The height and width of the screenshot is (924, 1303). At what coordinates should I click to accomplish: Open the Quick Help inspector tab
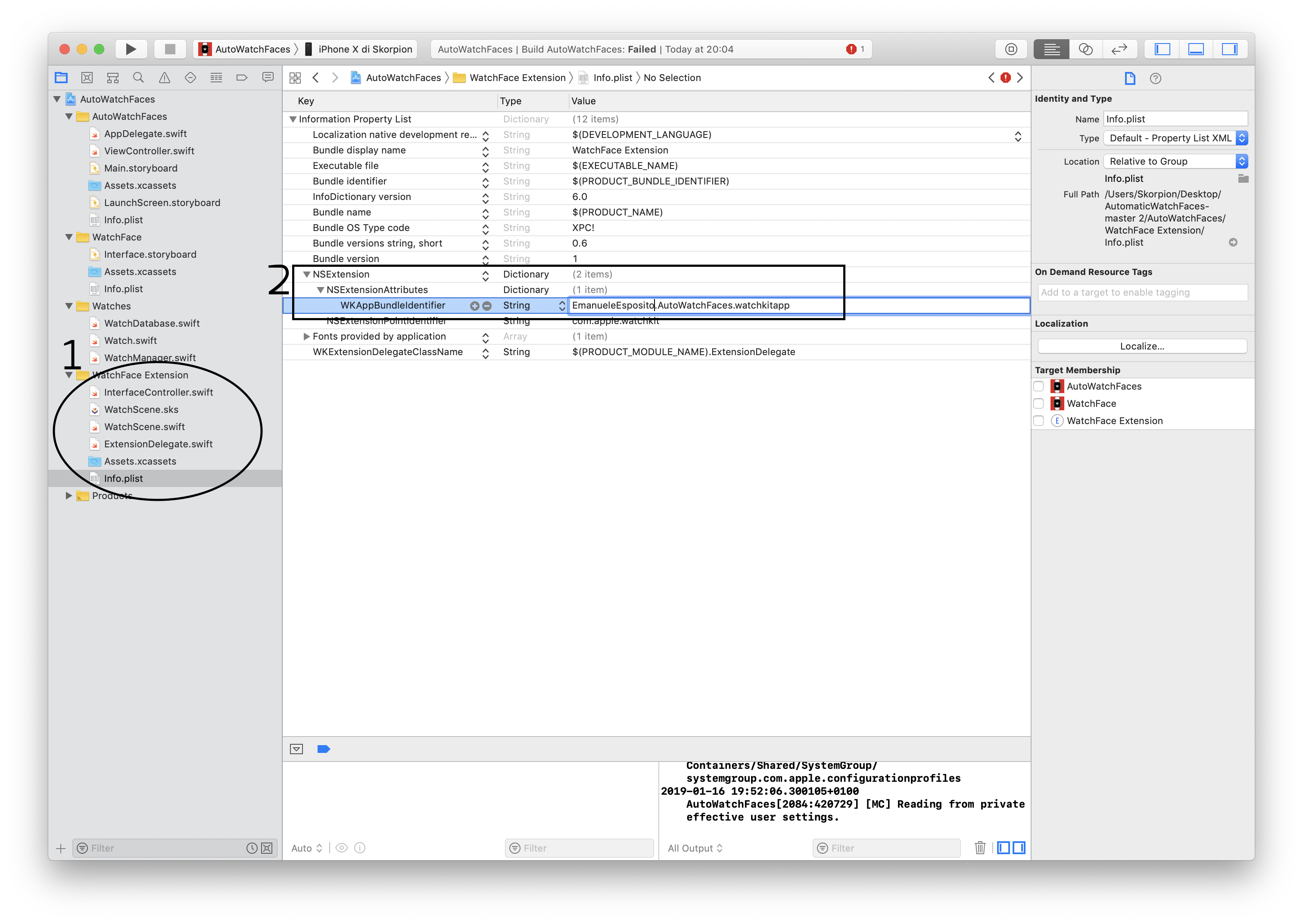click(1155, 78)
